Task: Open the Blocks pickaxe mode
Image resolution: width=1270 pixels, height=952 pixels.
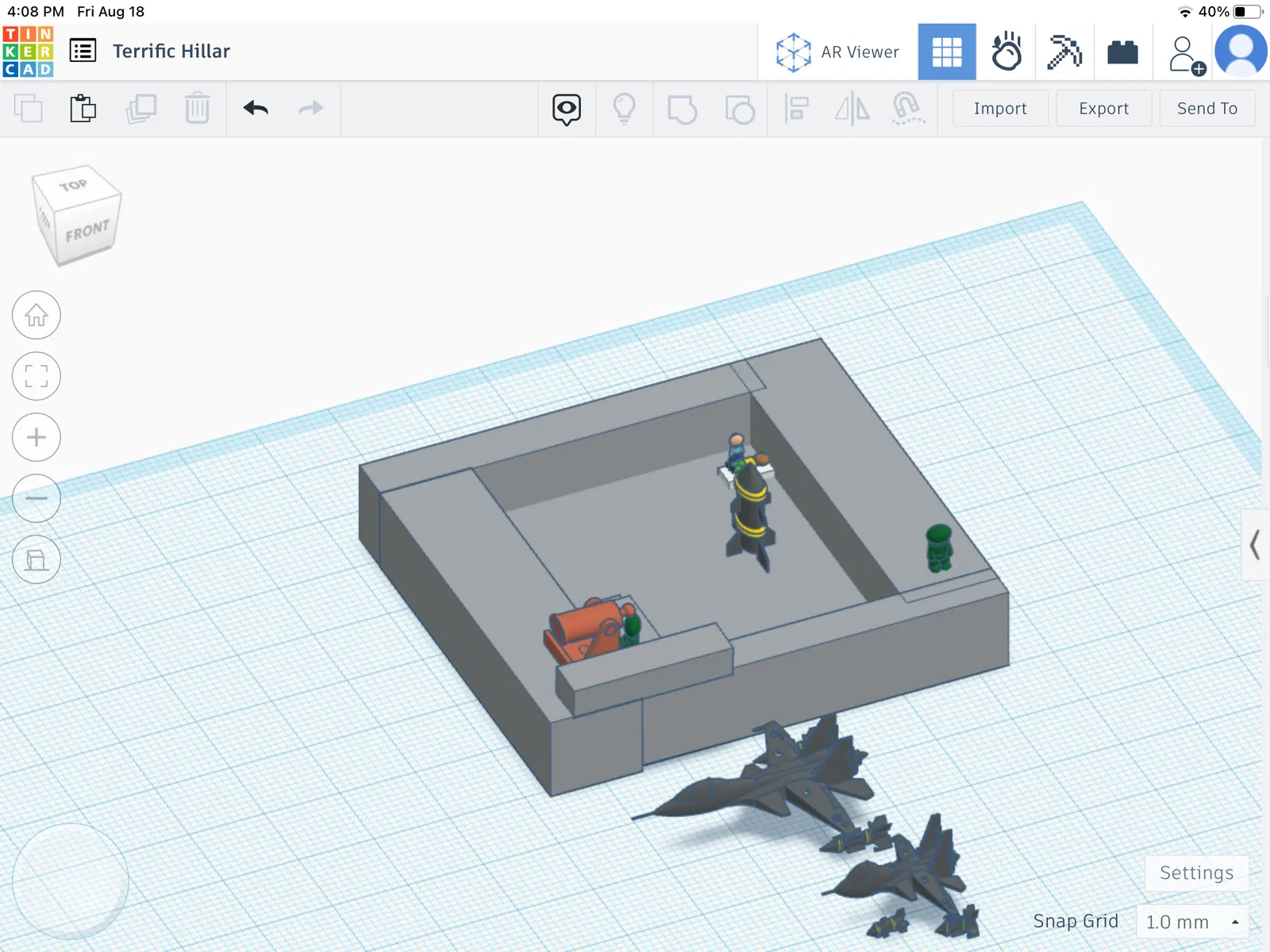Action: pyautogui.click(x=1064, y=52)
